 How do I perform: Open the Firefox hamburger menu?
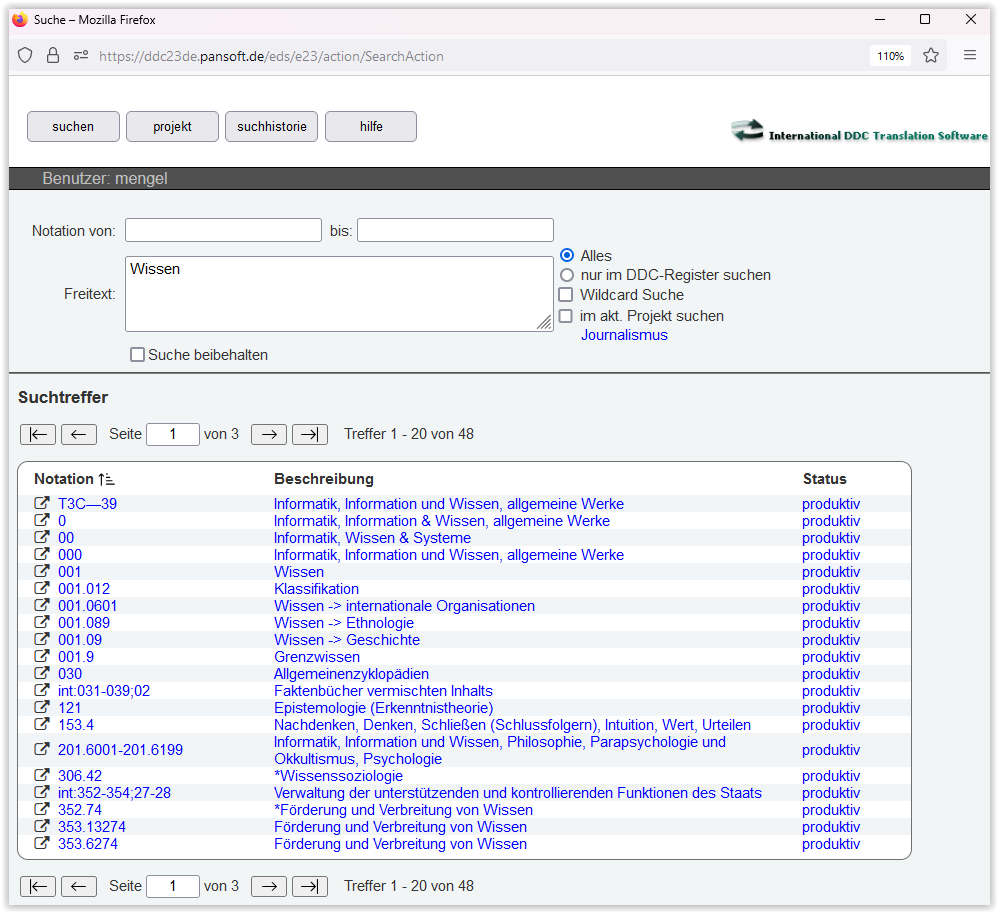pyautogui.click(x=969, y=56)
